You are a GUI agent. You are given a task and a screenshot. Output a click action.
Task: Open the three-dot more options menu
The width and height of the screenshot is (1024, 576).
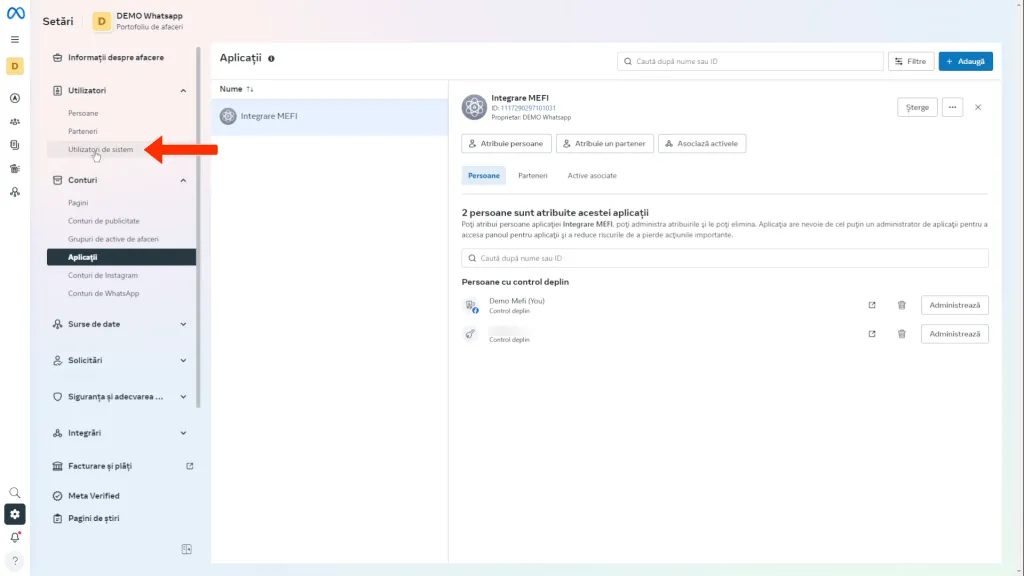(x=952, y=107)
